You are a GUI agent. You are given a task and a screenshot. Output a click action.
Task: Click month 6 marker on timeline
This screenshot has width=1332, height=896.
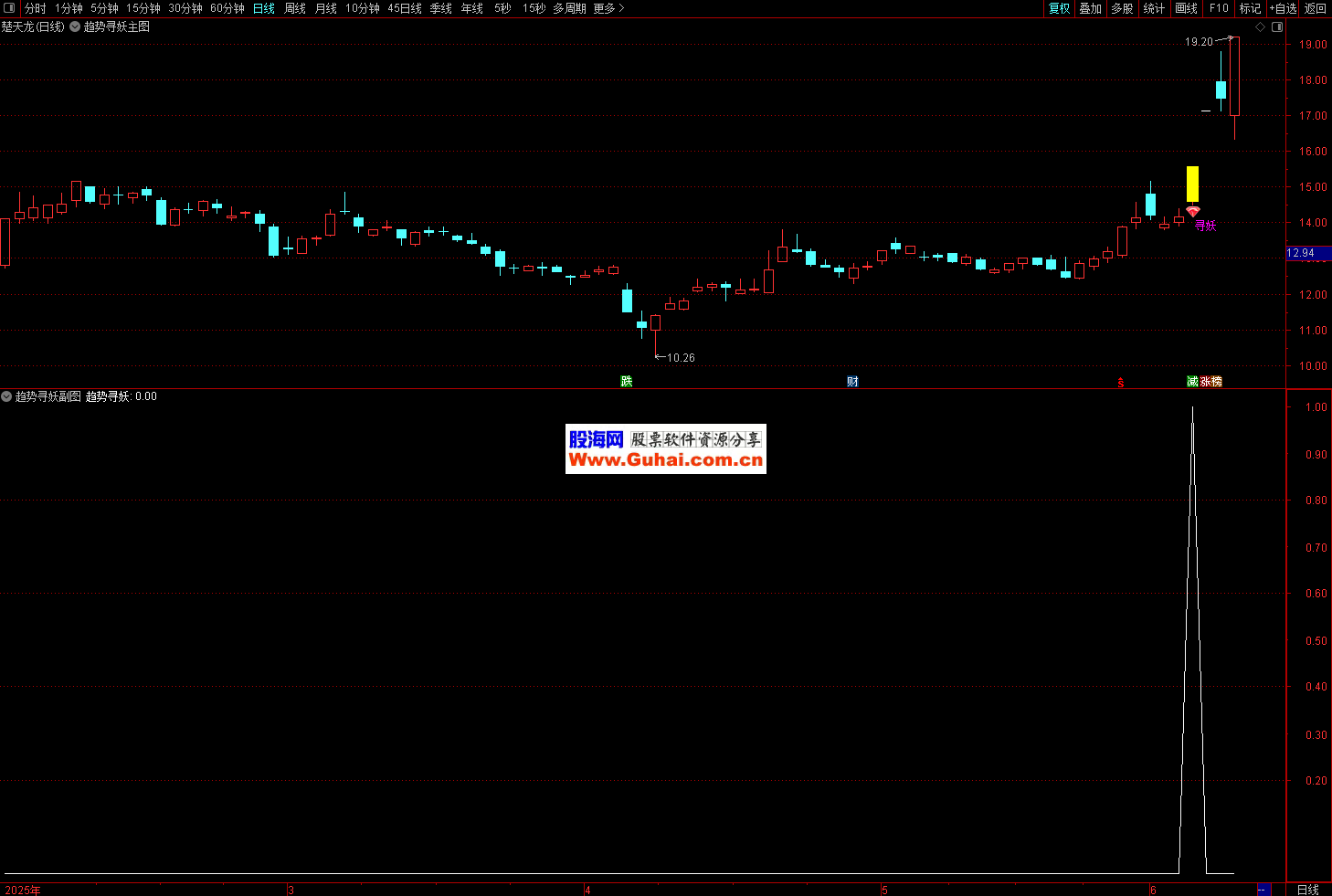(x=1153, y=890)
